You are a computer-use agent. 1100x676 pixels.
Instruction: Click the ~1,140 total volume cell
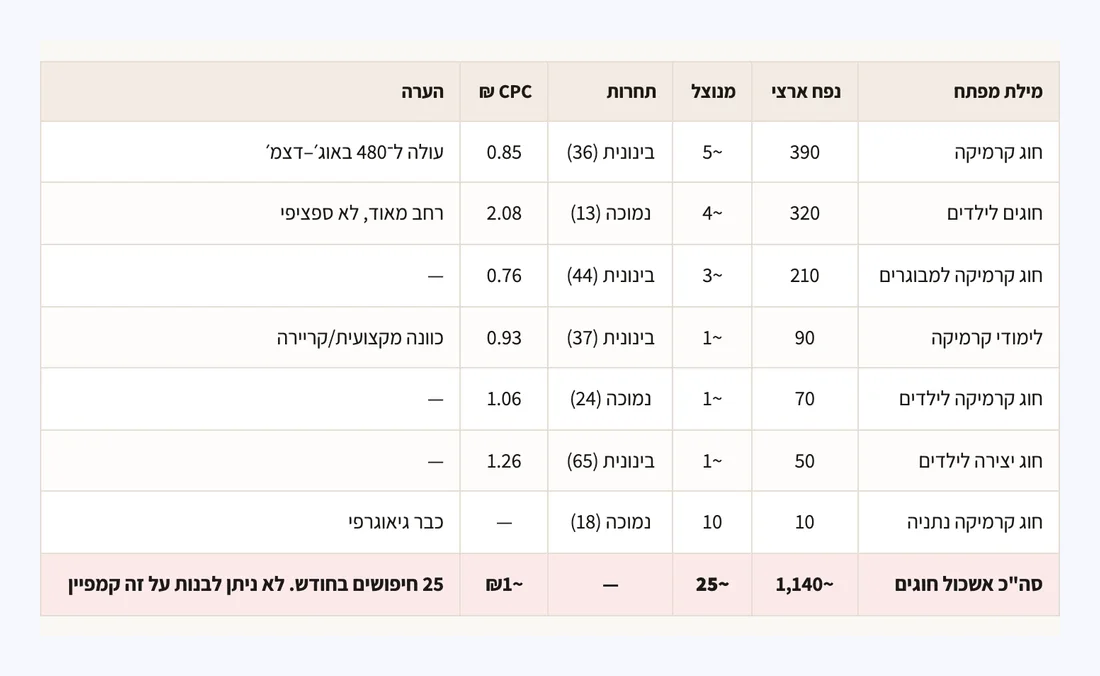click(805, 584)
